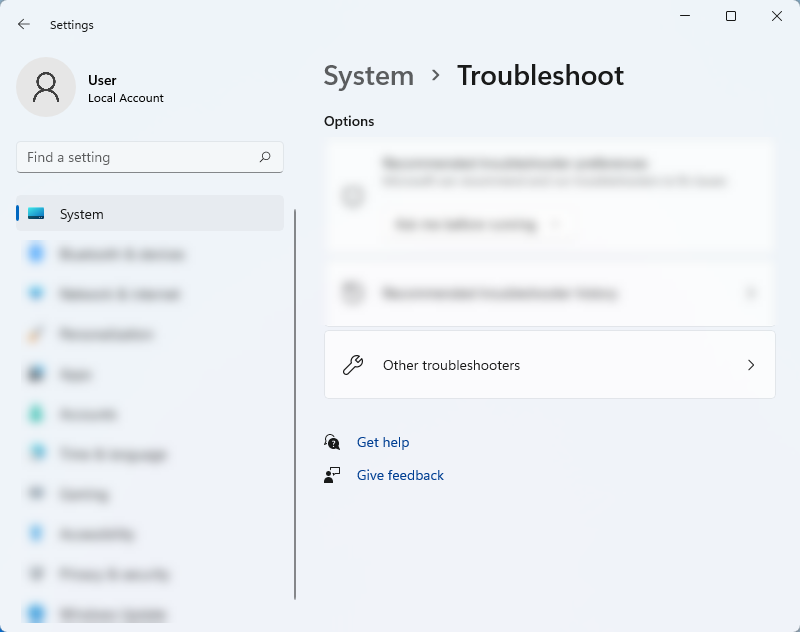Open Time & language settings icon
Image resolution: width=800 pixels, height=632 pixels.
tap(37, 454)
